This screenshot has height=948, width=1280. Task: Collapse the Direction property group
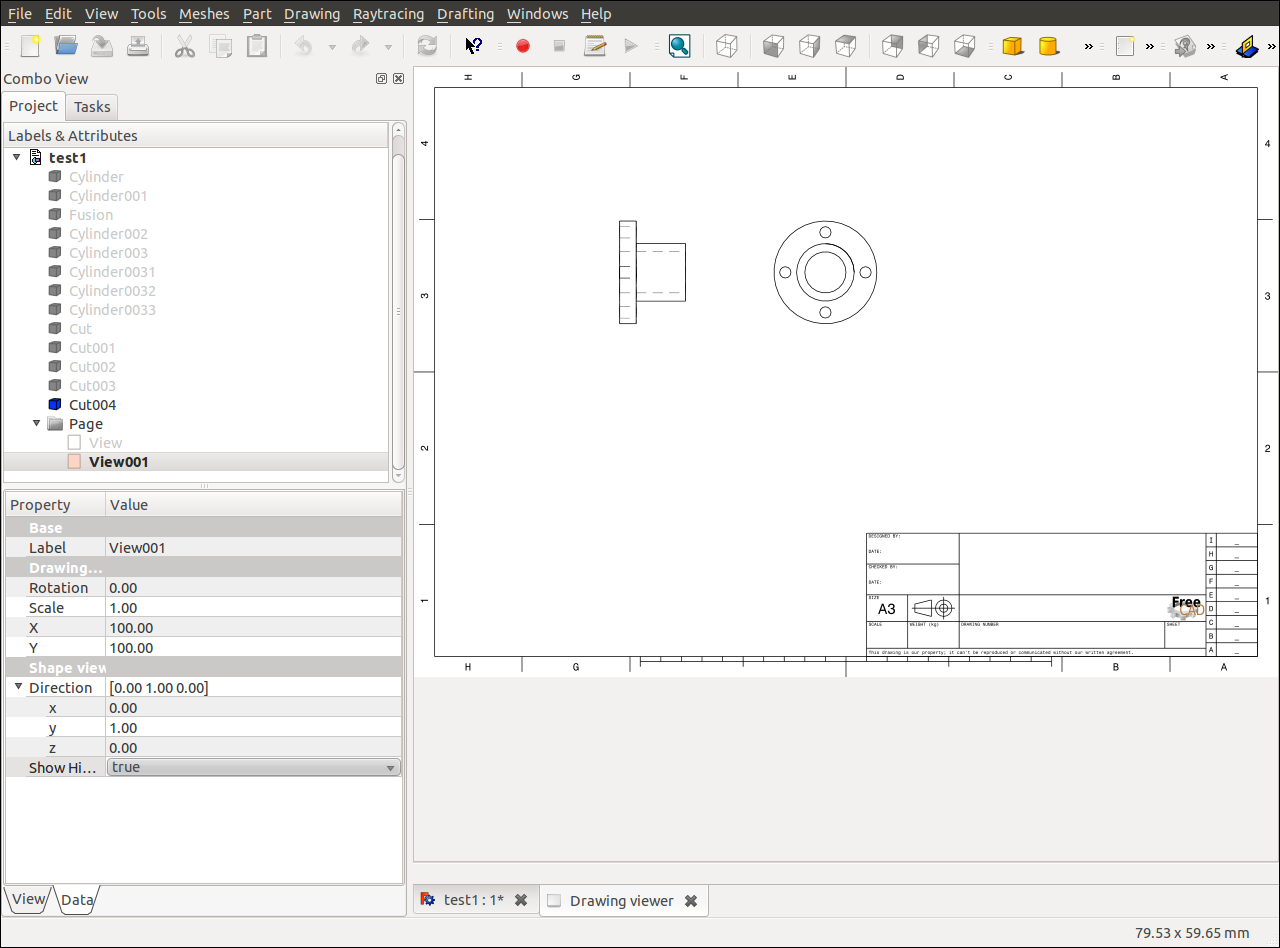(x=18, y=687)
